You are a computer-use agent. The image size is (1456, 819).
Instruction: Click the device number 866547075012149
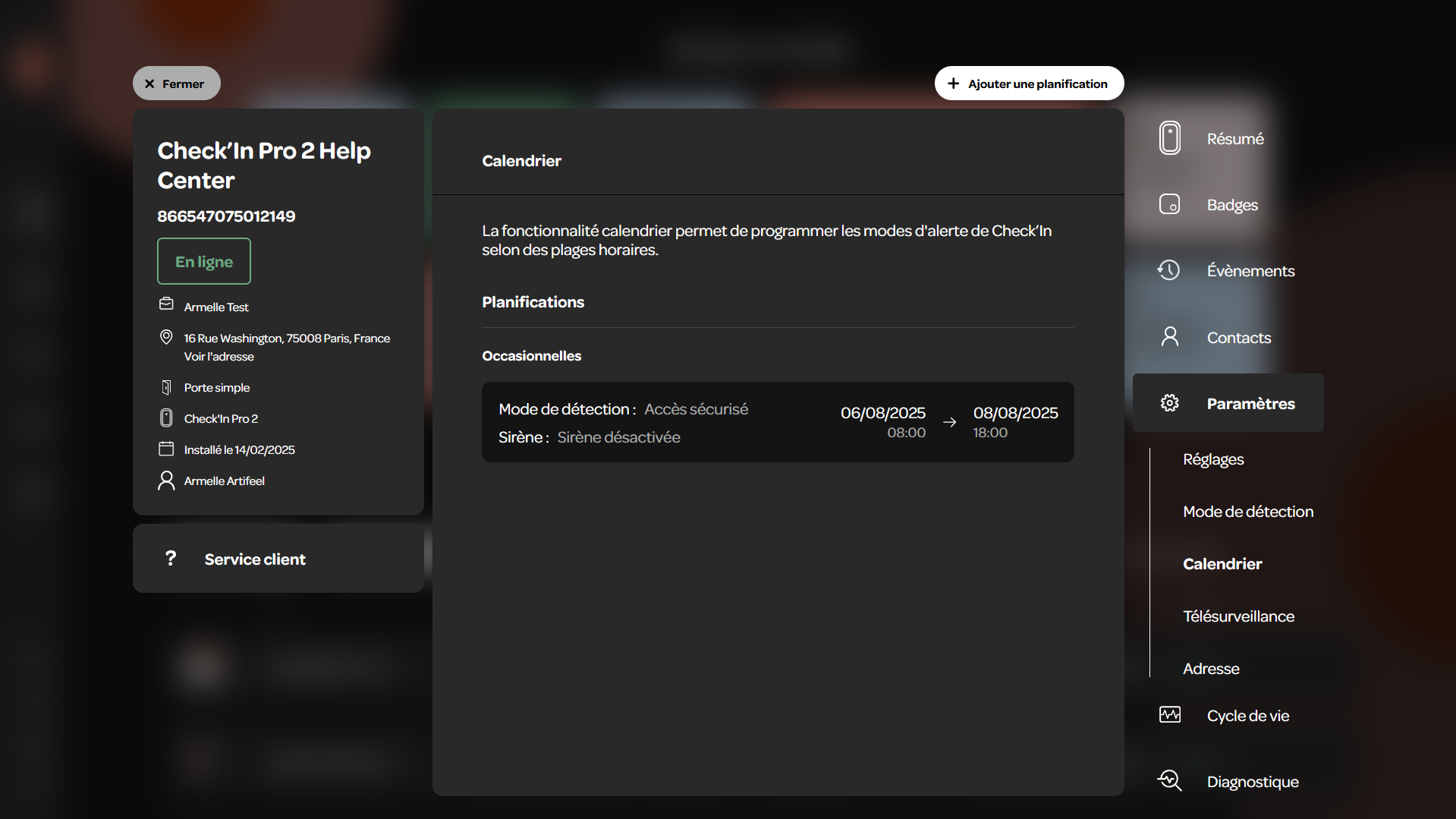coord(226,216)
